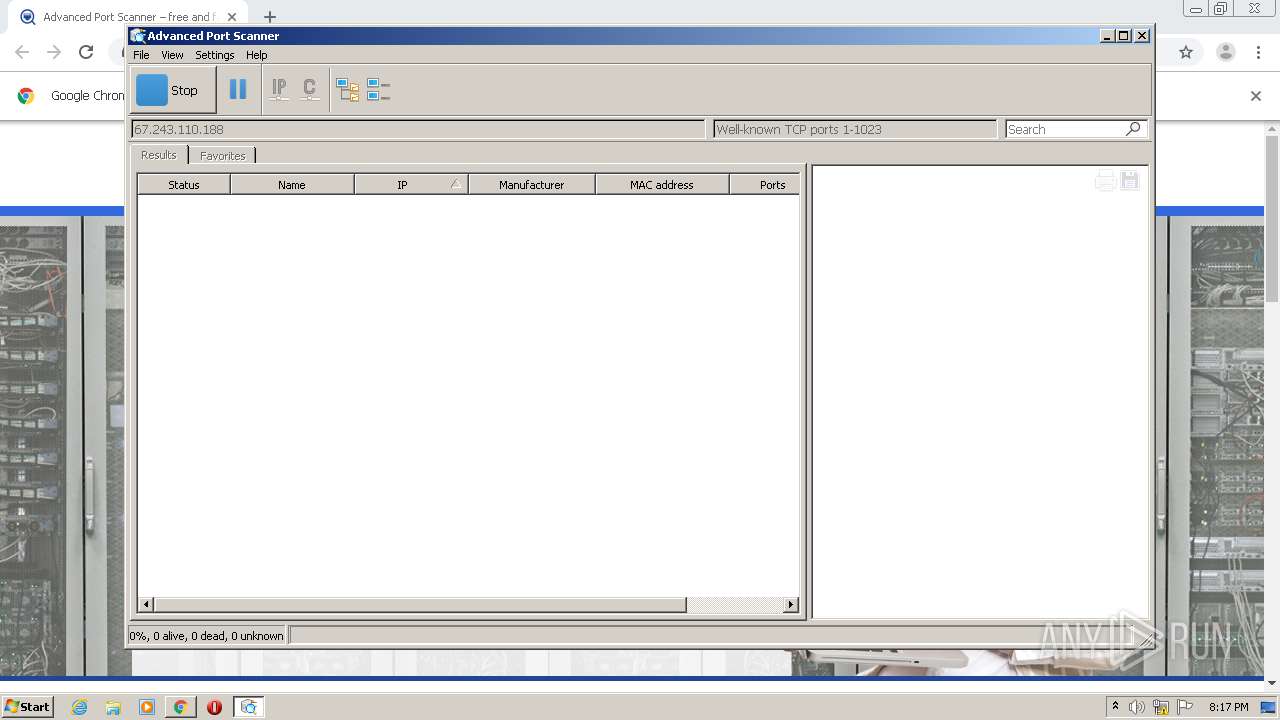1280x720 pixels.
Task: Close the Chrome browser tab
Action: click(232, 17)
